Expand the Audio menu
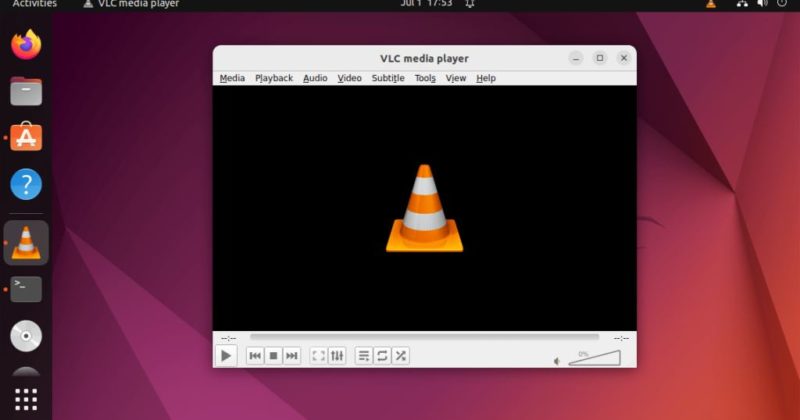This screenshot has width=800, height=420. 315,78
